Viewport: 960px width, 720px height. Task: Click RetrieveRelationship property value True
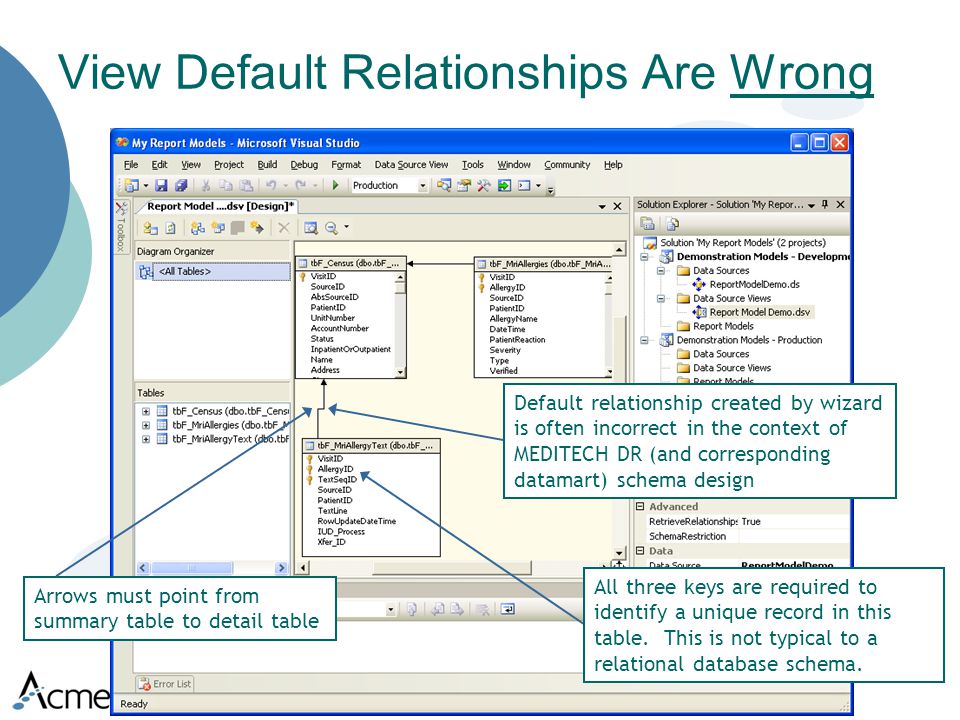pyautogui.click(x=751, y=522)
